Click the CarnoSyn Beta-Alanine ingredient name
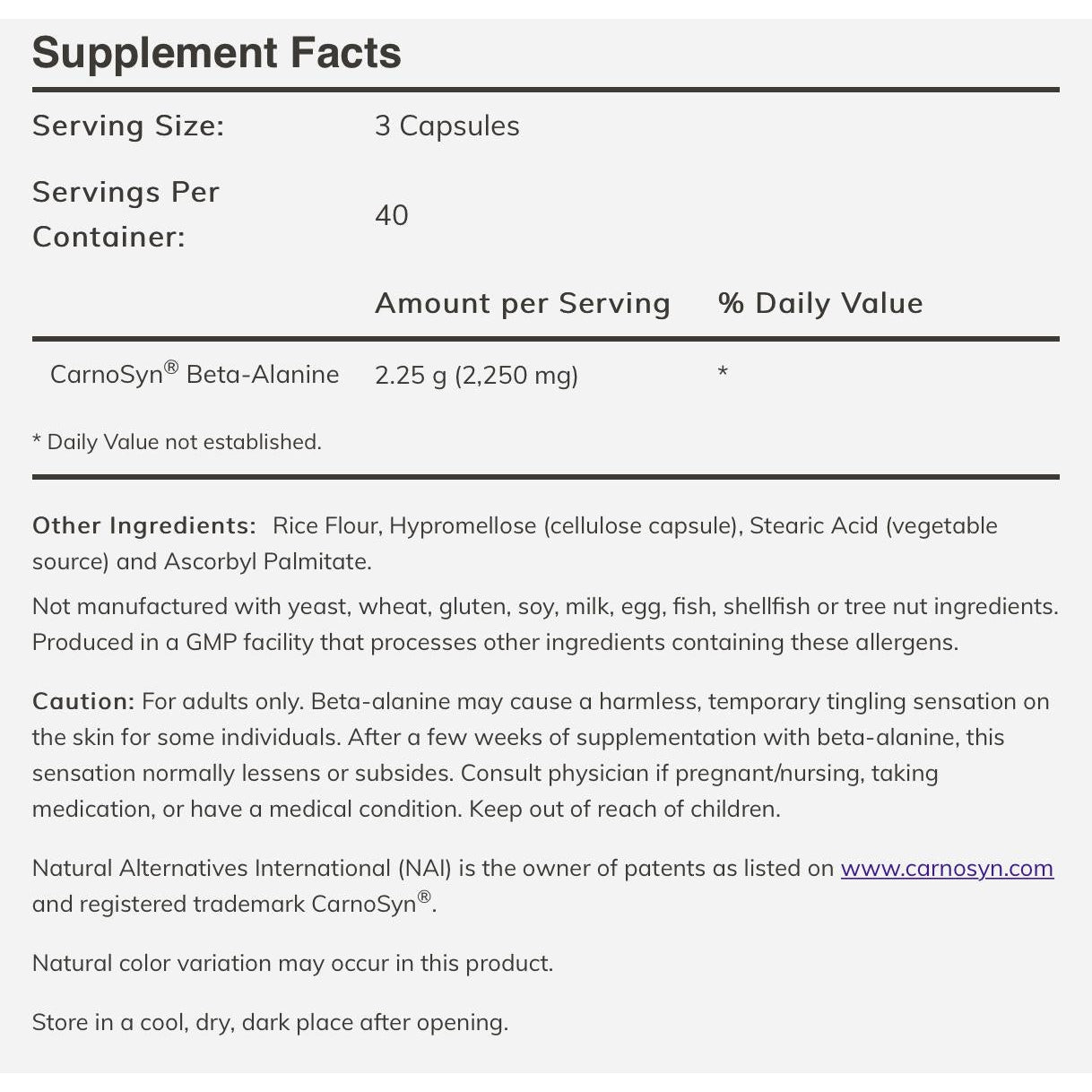The height and width of the screenshot is (1092, 1092). click(195, 374)
